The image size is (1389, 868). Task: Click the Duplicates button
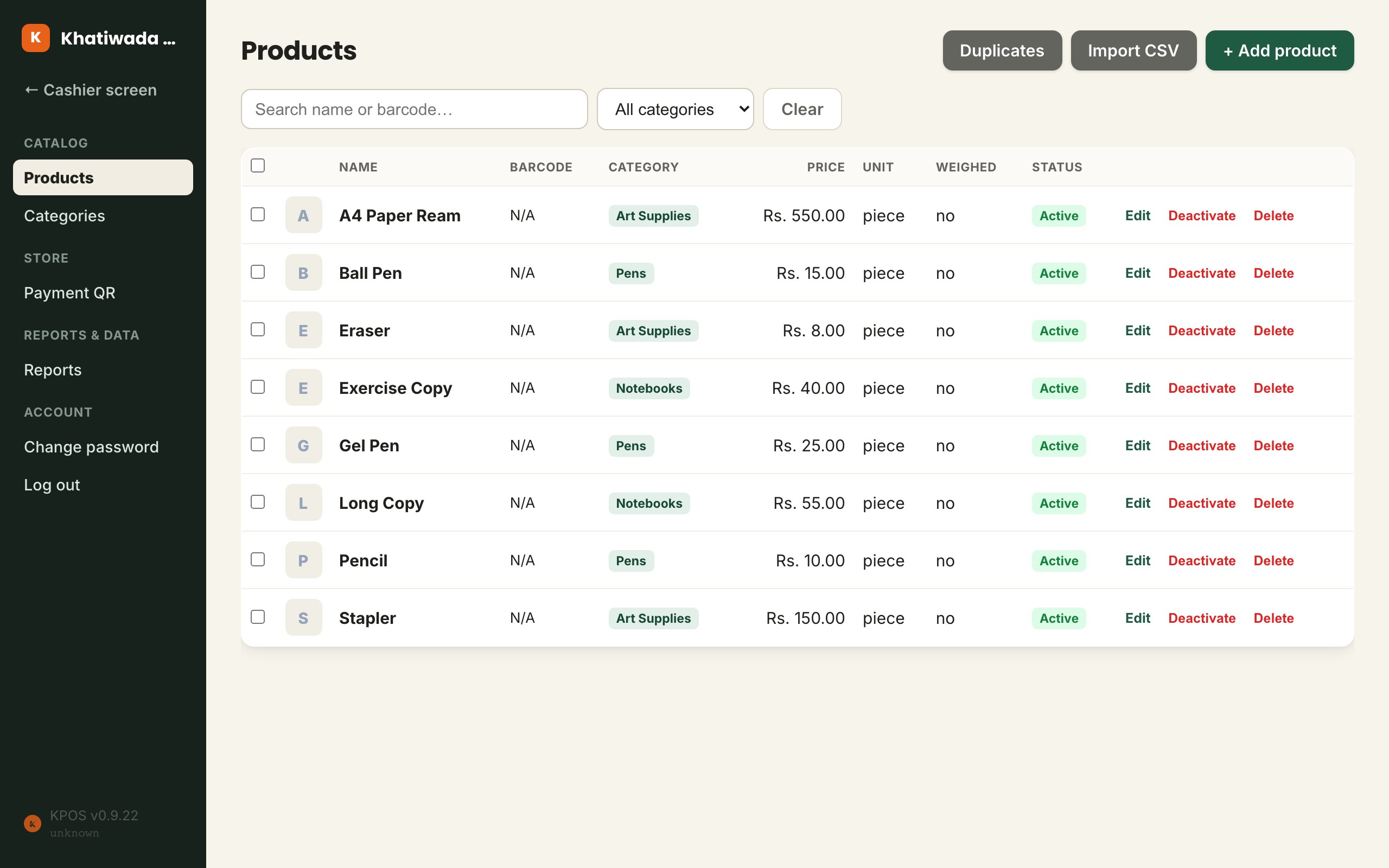point(1002,50)
